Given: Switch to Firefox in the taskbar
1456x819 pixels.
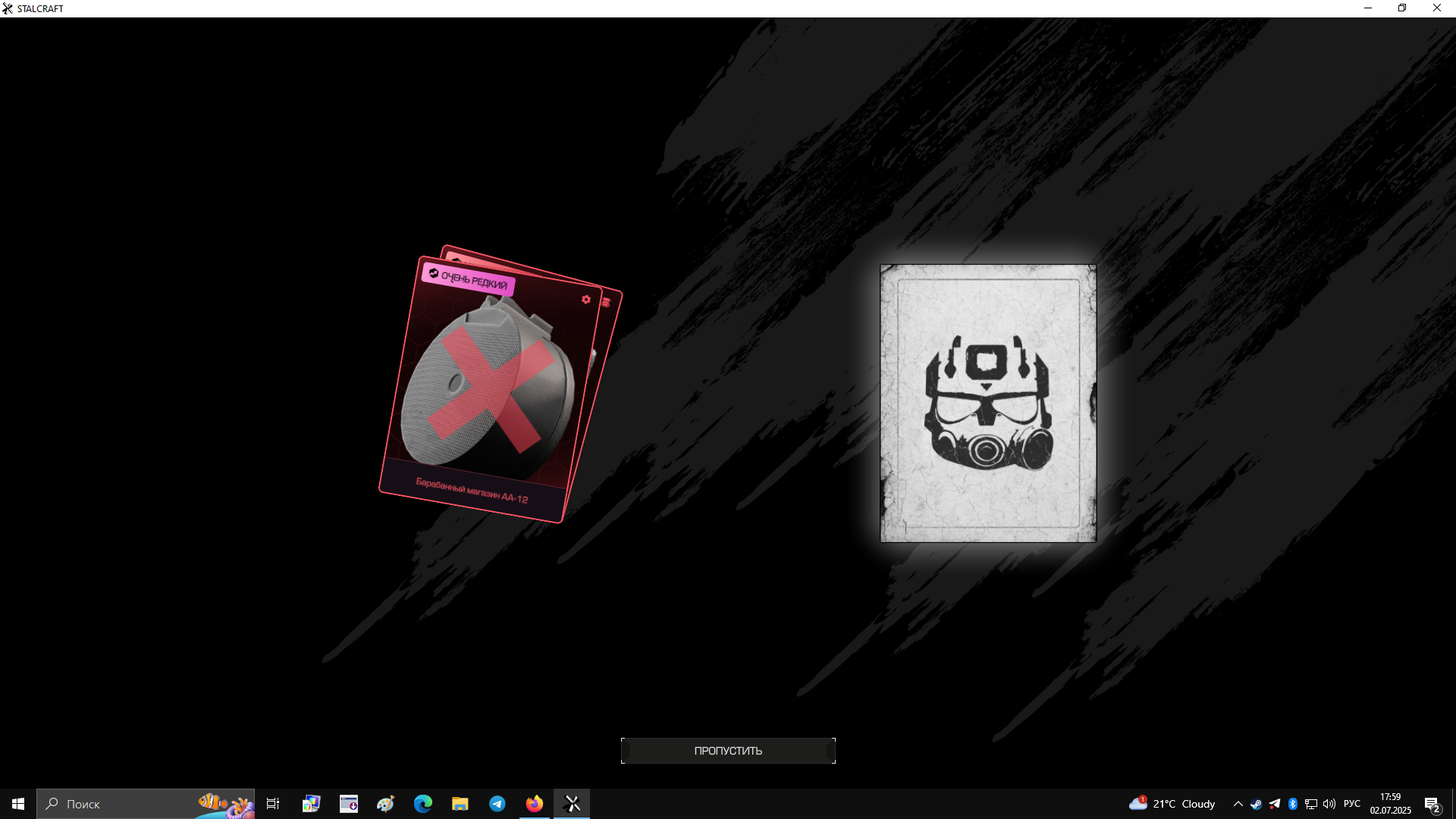Looking at the screenshot, I should coord(535,804).
